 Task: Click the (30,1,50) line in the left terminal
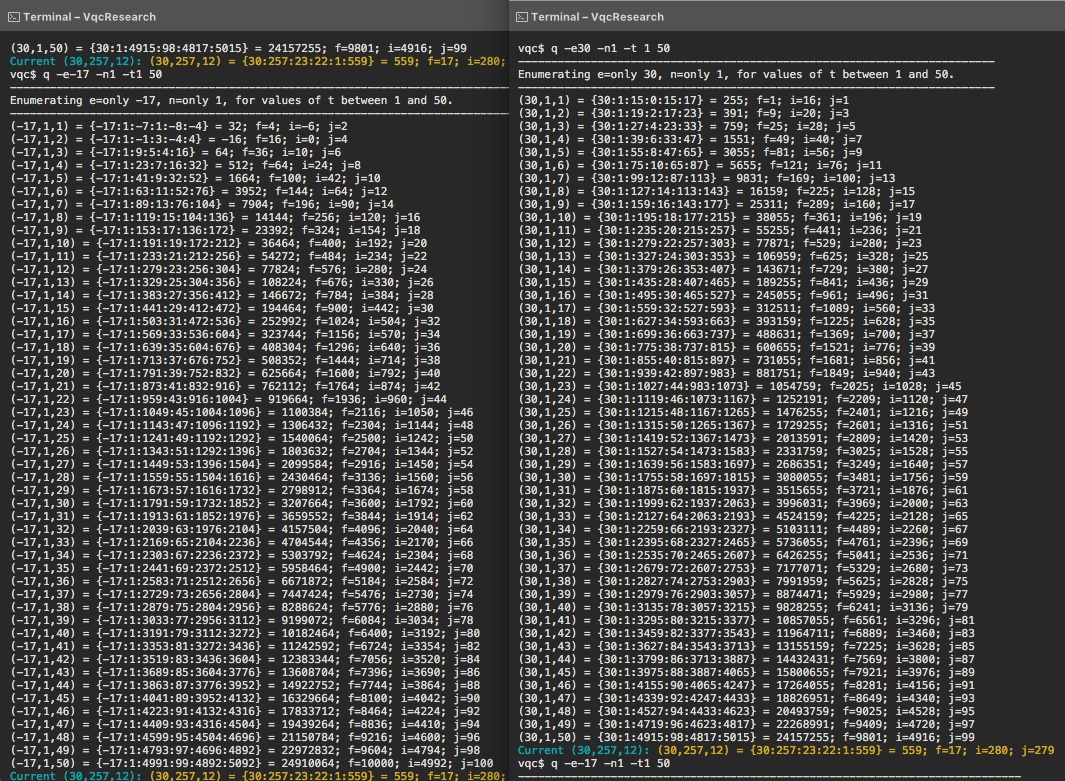pyautogui.click(x=238, y=48)
